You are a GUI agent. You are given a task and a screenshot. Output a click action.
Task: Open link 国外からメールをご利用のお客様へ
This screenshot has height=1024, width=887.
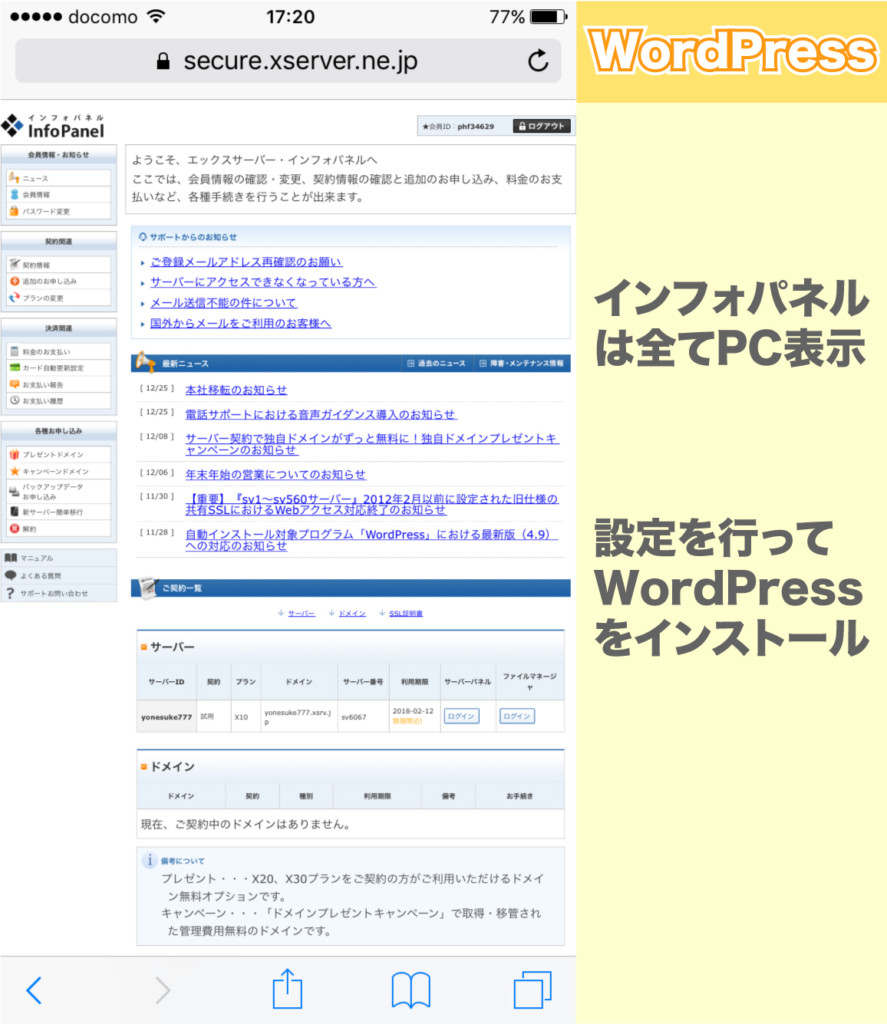(x=240, y=323)
